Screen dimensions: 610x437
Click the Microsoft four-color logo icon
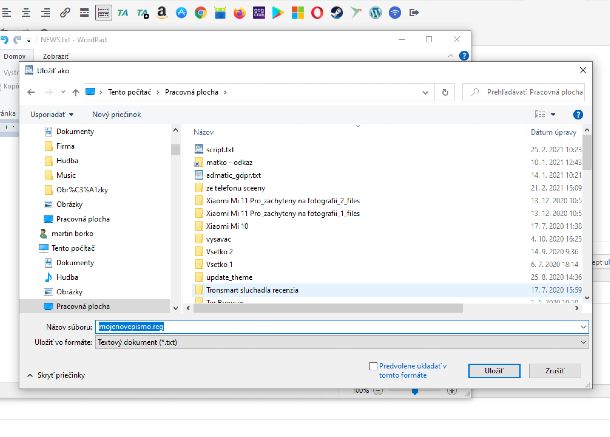point(298,13)
